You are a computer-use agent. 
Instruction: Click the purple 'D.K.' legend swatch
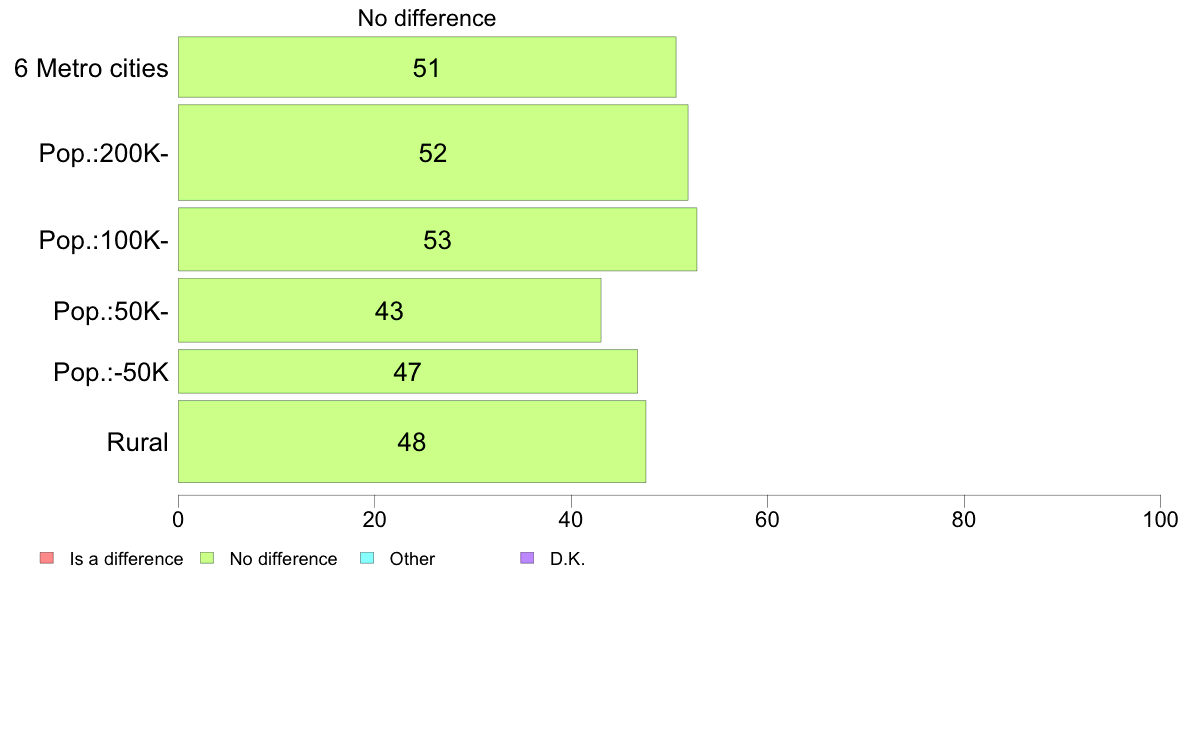[x=527, y=558]
